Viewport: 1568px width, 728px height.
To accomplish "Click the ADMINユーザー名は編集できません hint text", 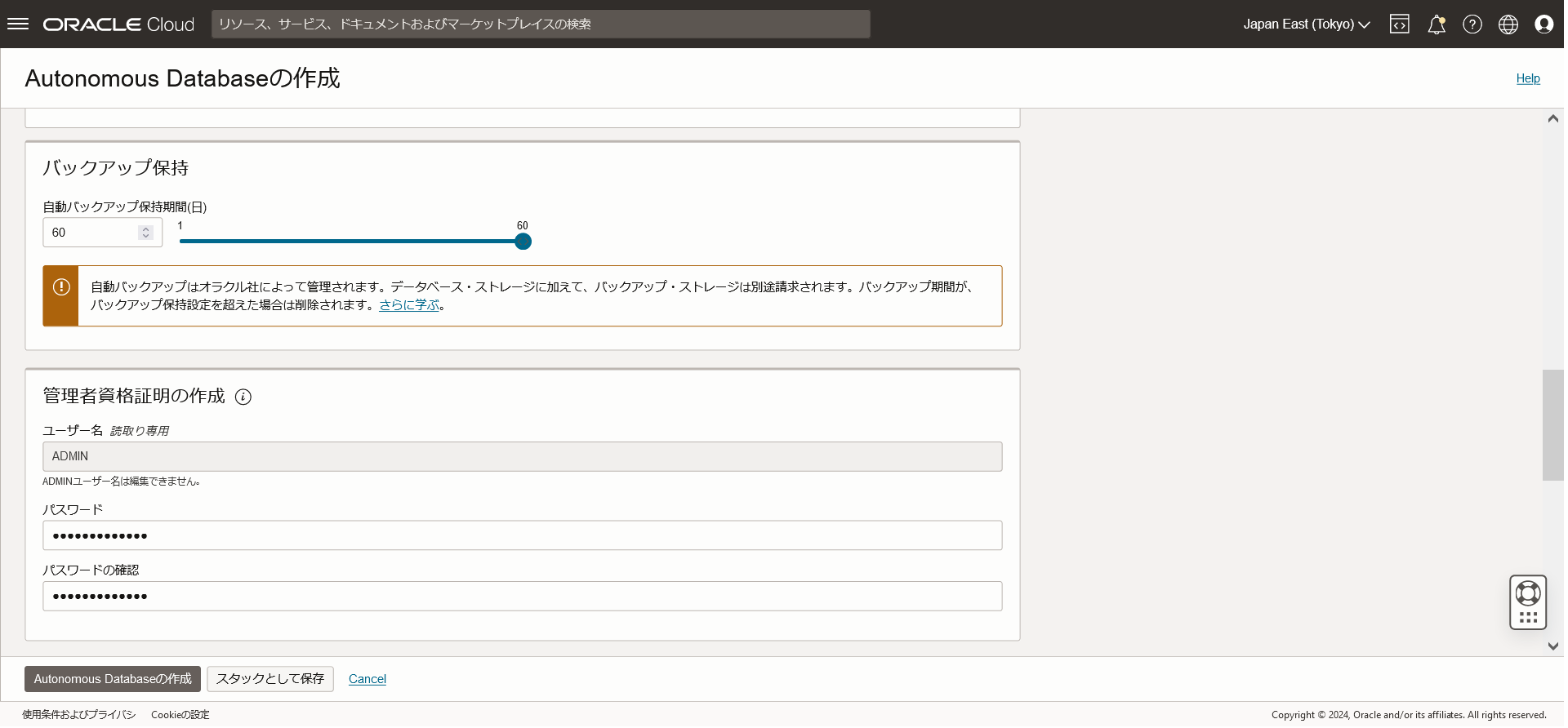I will coord(122,482).
